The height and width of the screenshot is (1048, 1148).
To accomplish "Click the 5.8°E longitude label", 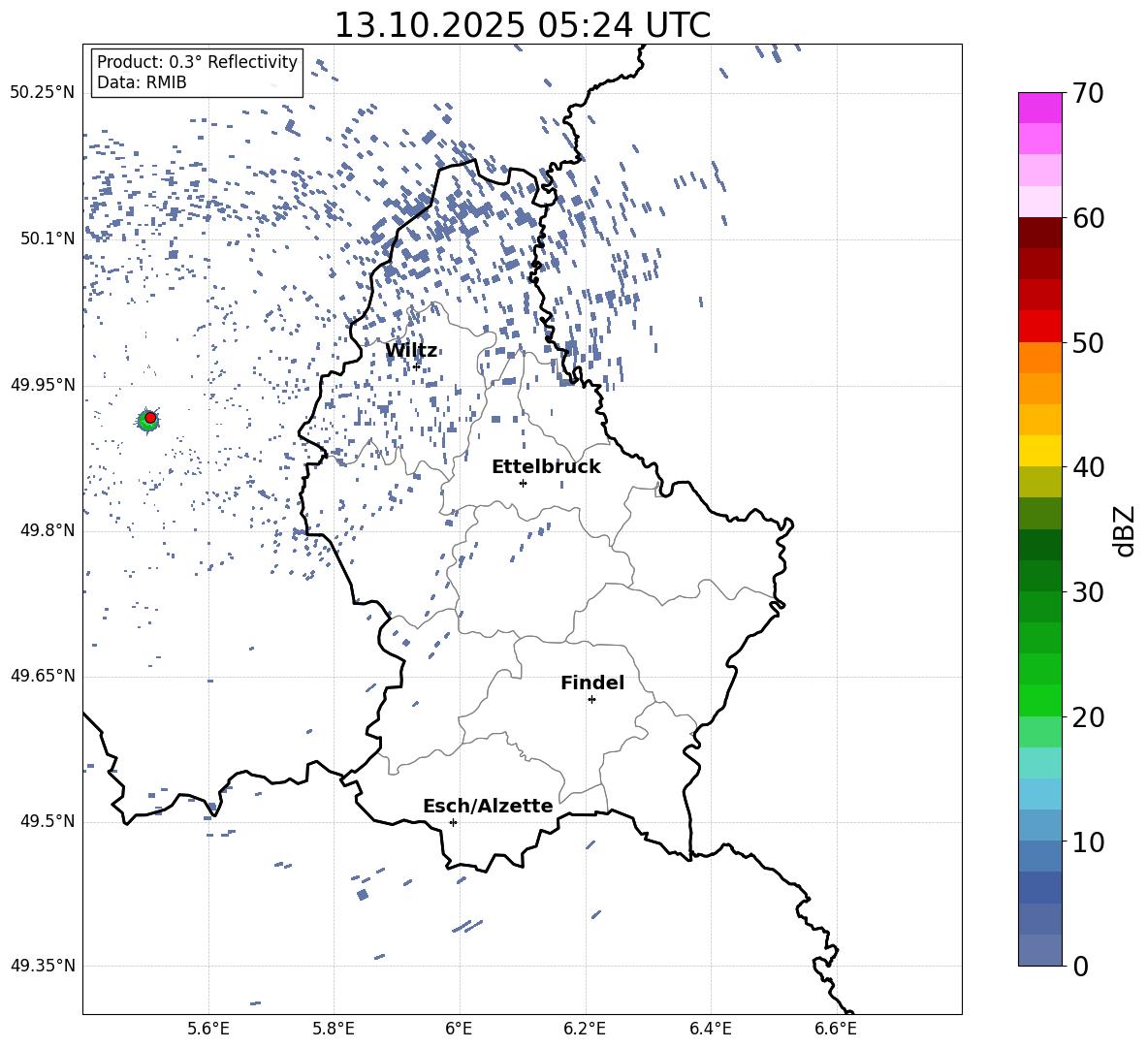I will point(334,1029).
